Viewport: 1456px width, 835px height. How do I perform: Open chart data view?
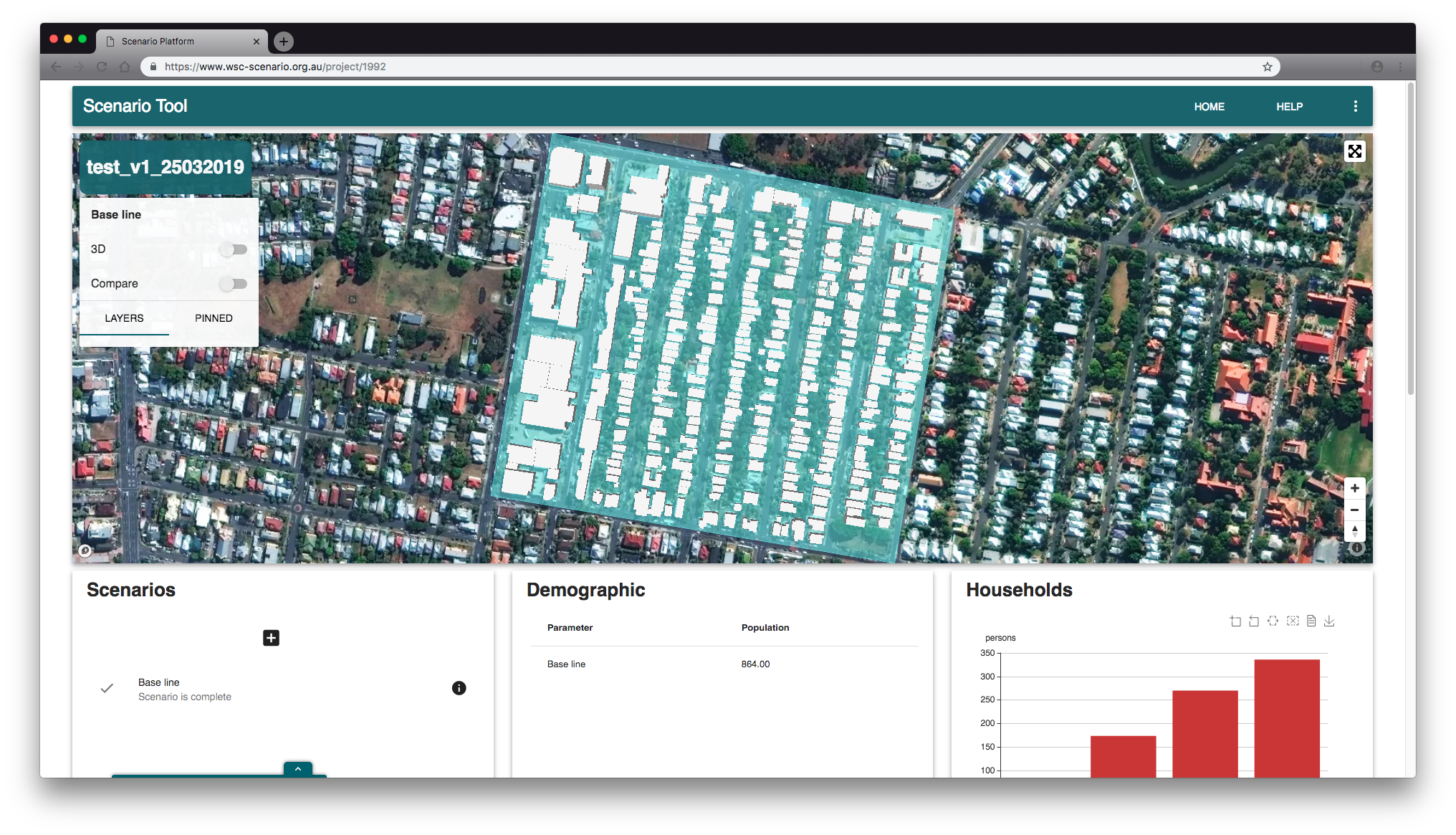tap(1311, 621)
